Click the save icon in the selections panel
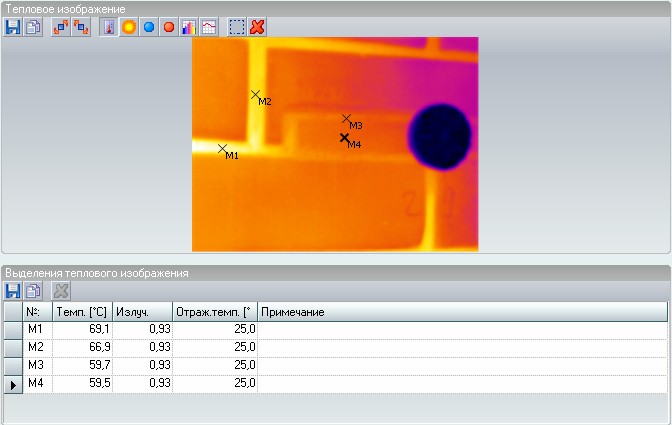 [13, 291]
